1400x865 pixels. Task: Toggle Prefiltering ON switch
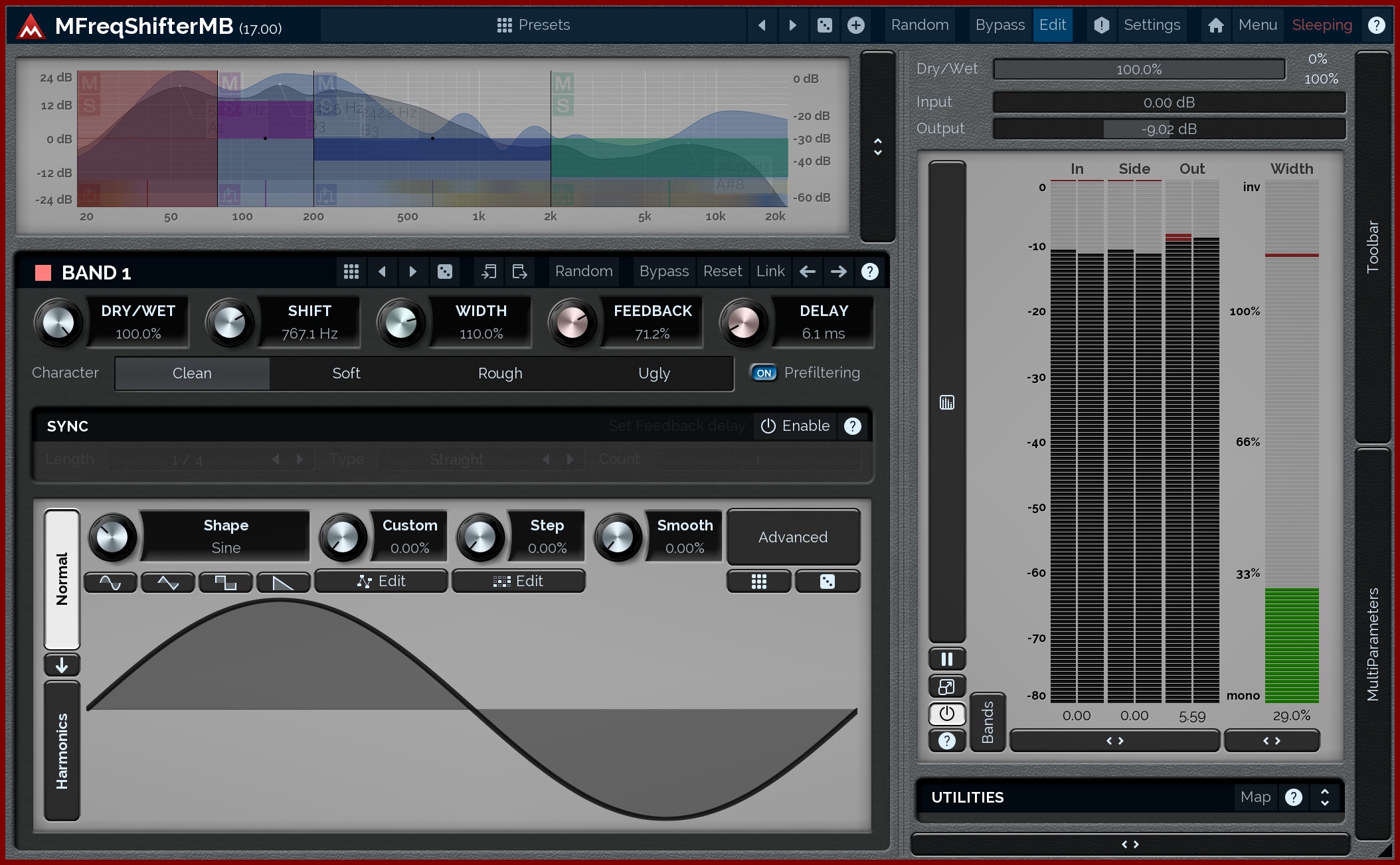(x=764, y=373)
